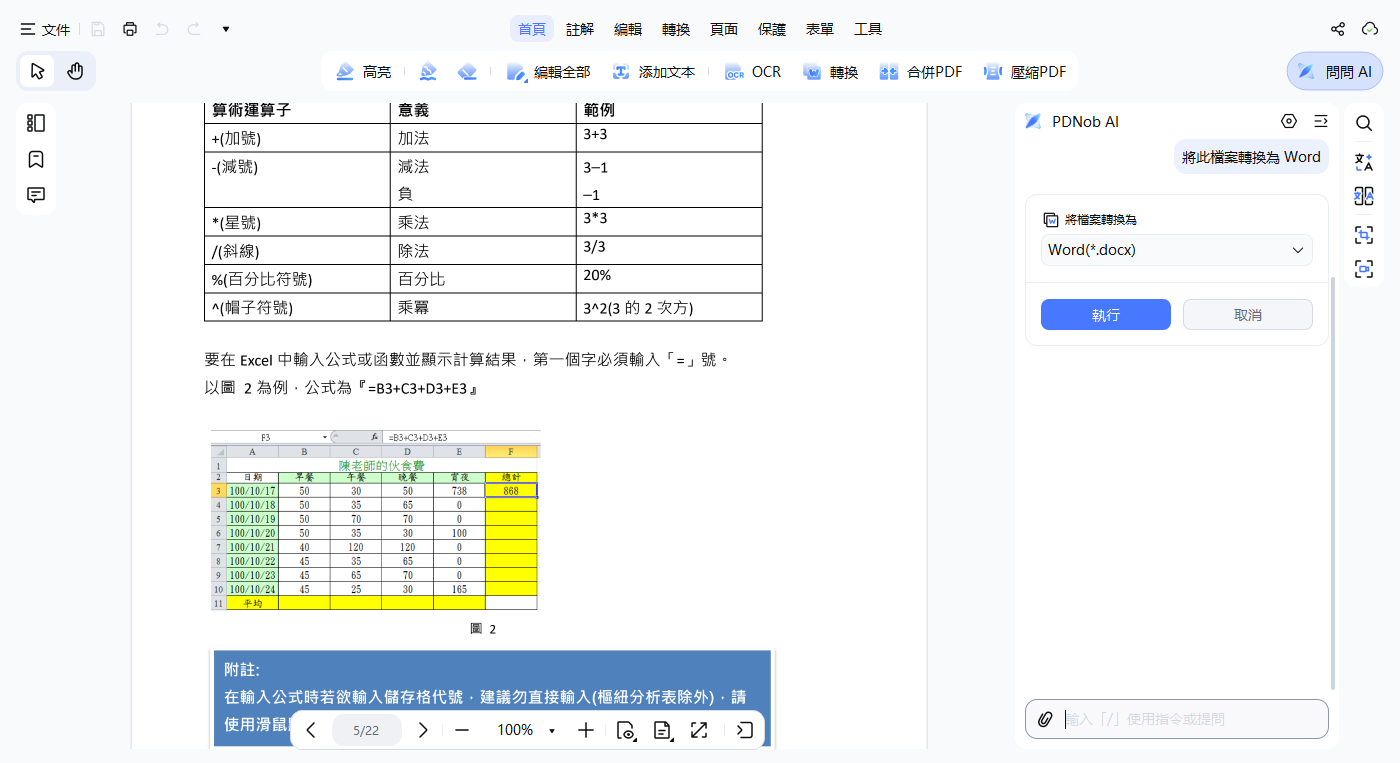
Task: Click the redo arrow icon
Action: (194, 29)
